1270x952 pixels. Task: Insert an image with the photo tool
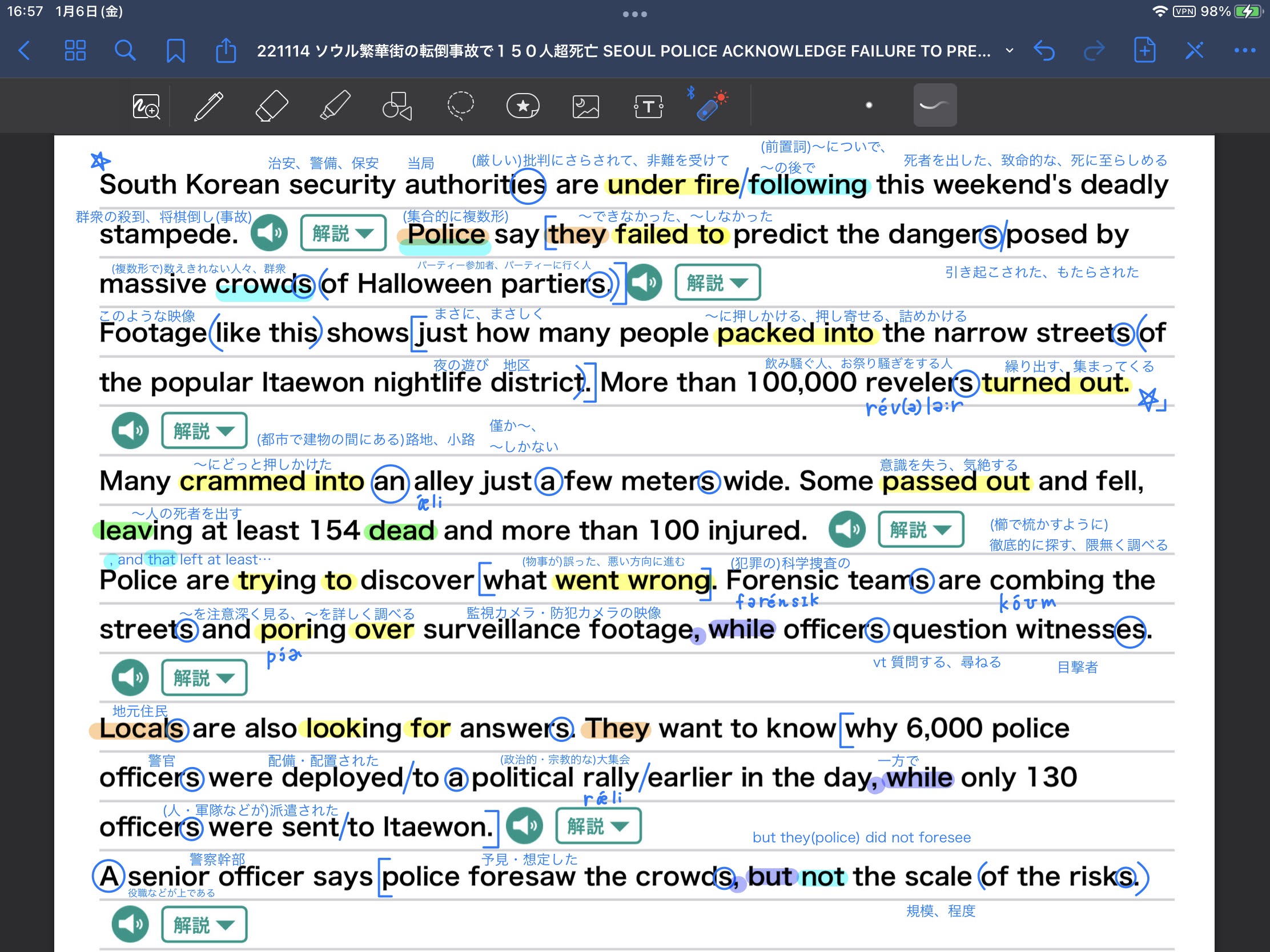[x=586, y=107]
